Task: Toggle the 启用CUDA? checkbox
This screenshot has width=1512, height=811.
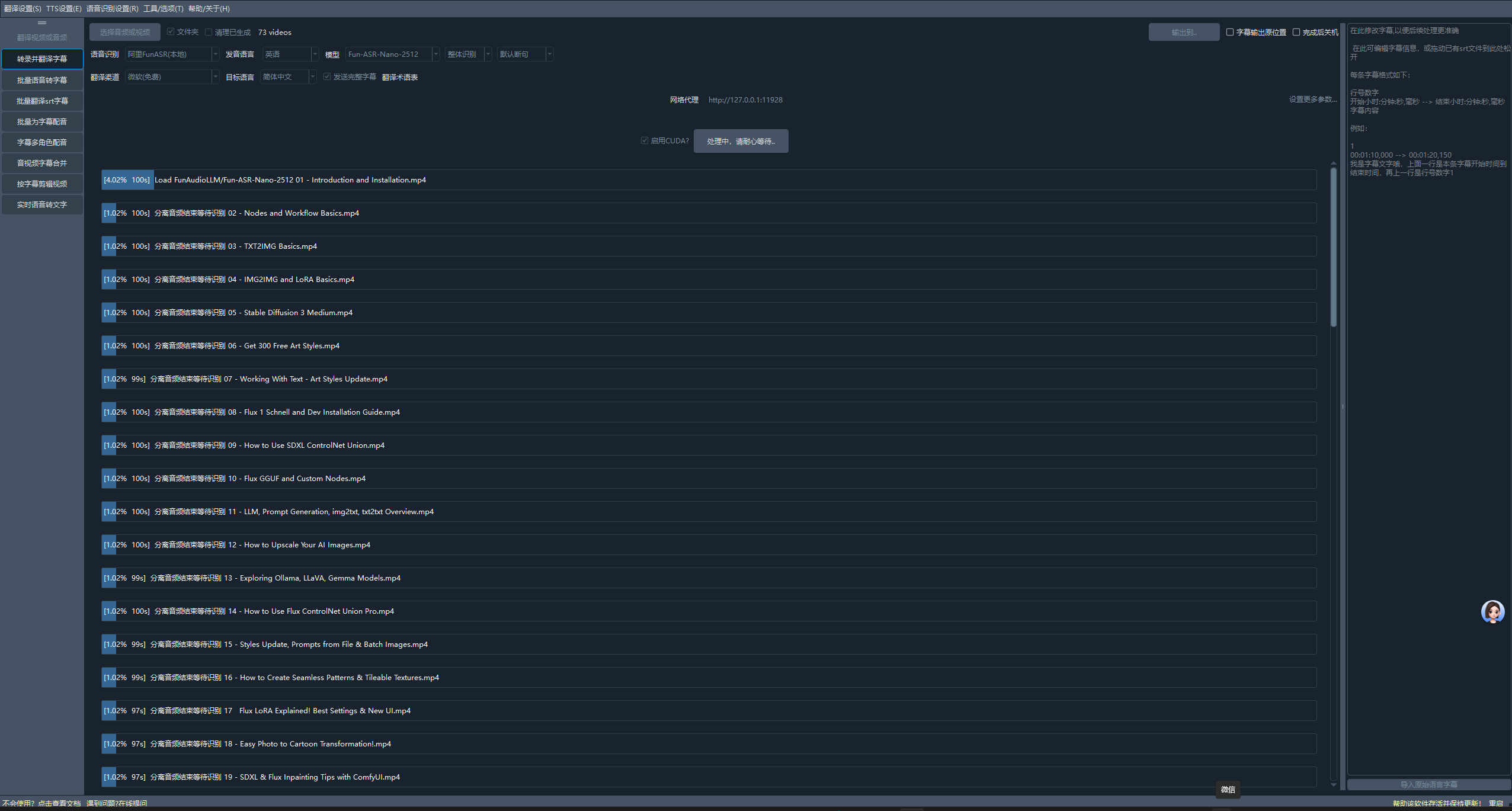Action: coord(645,140)
